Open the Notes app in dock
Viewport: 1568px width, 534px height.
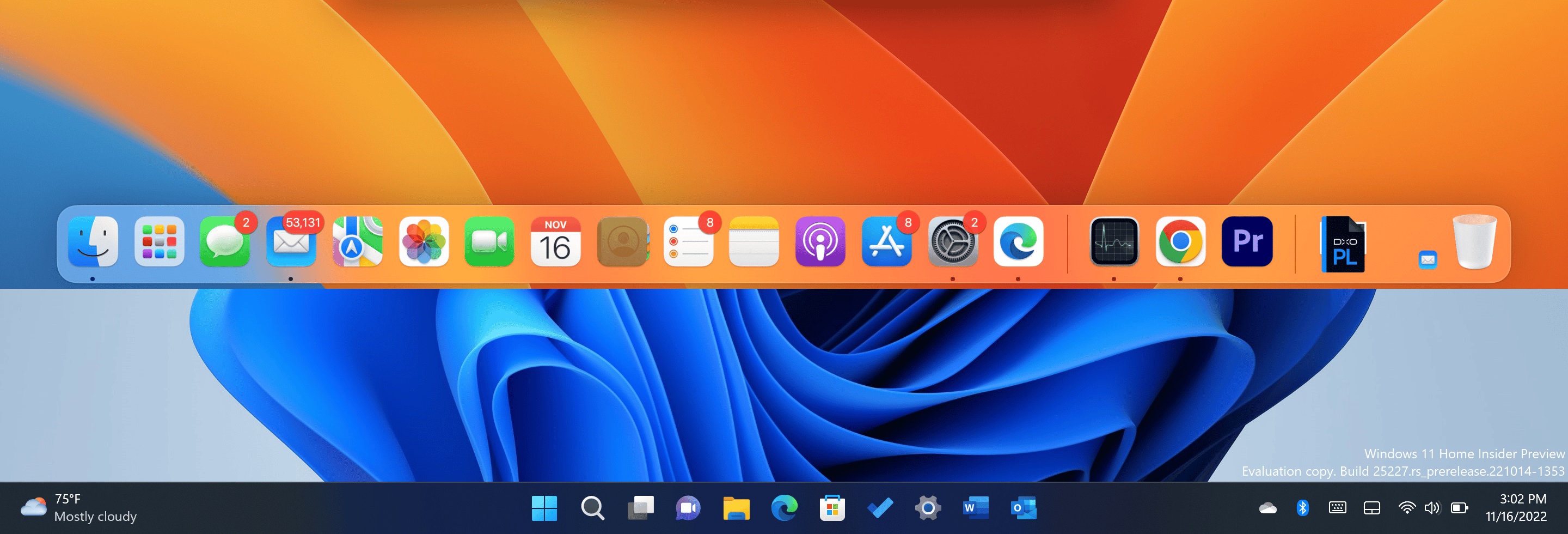click(754, 242)
